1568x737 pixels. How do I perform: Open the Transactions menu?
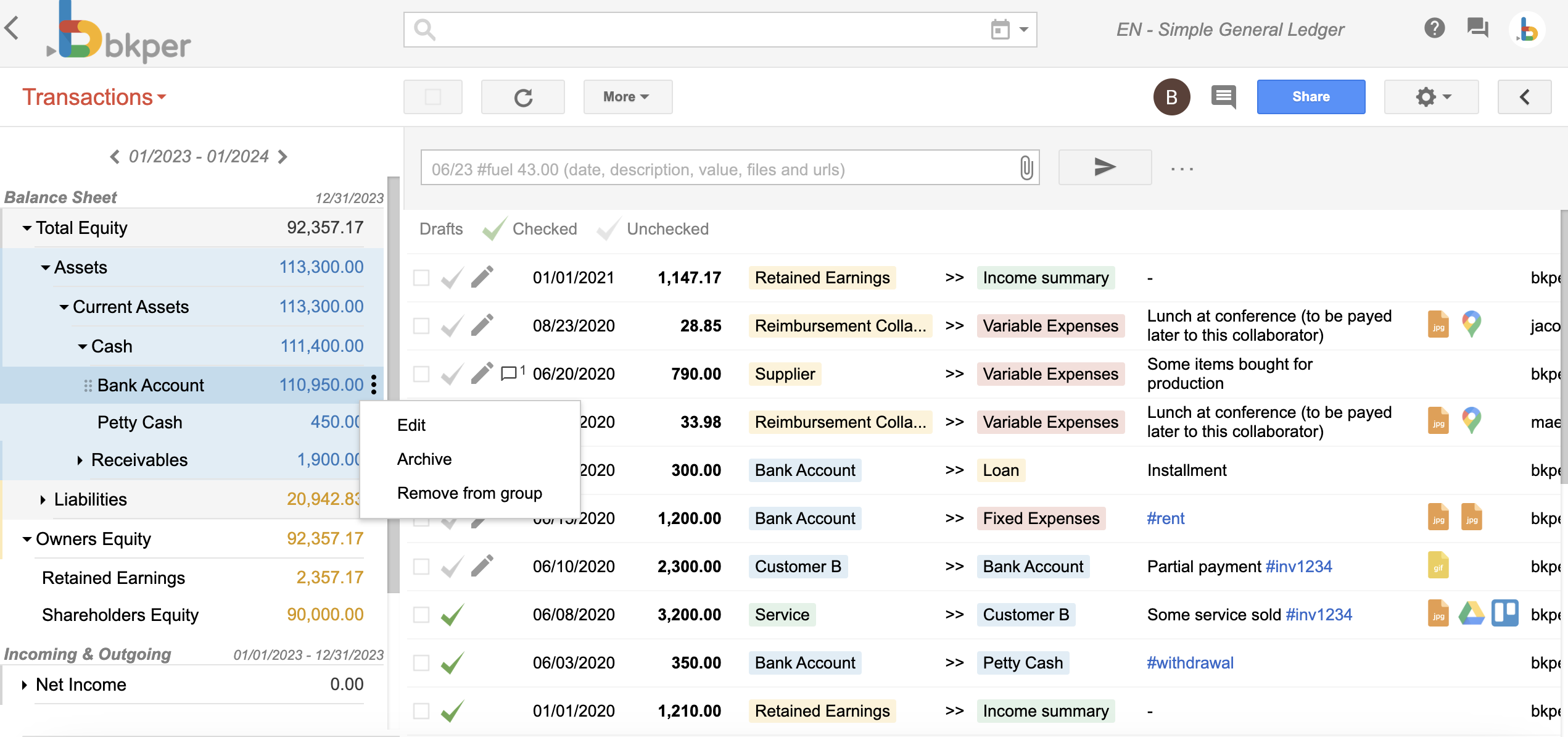pos(94,97)
